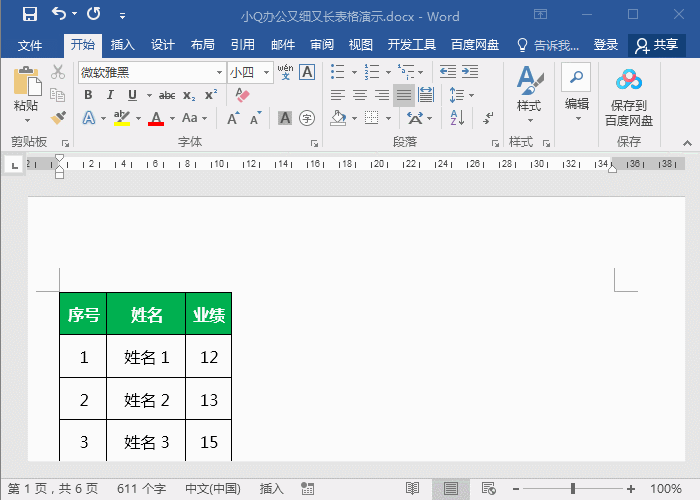Click the Copy icon
Screen dimensions: 700x500
point(58,95)
